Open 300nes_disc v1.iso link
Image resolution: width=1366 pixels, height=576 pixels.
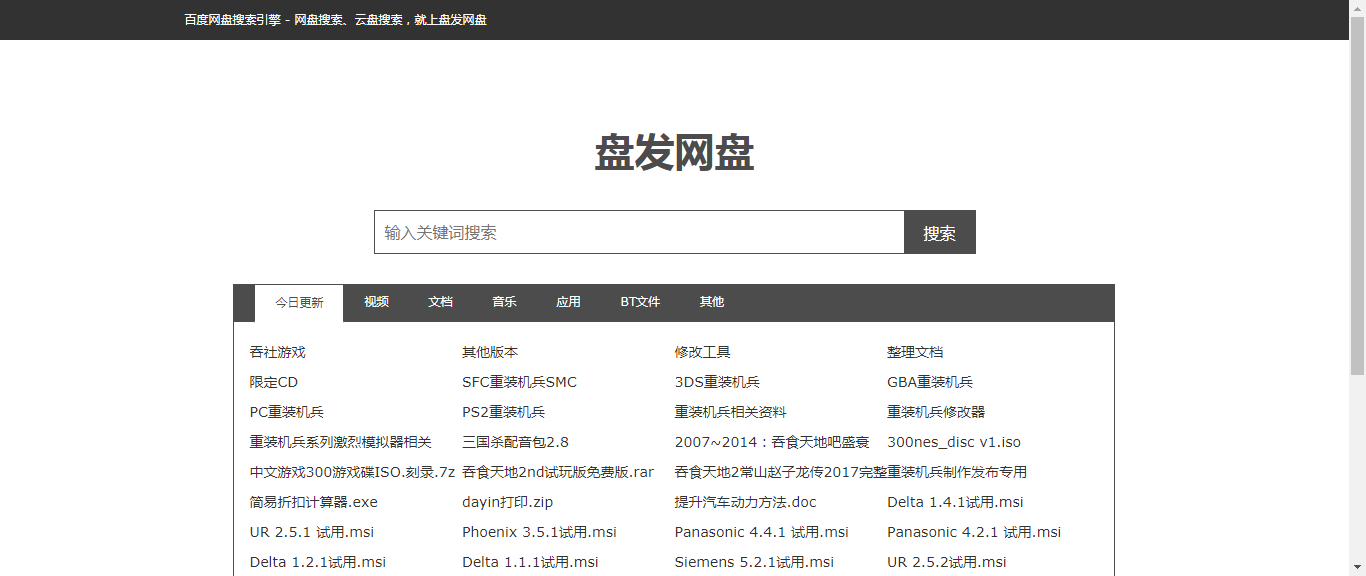click(954, 442)
